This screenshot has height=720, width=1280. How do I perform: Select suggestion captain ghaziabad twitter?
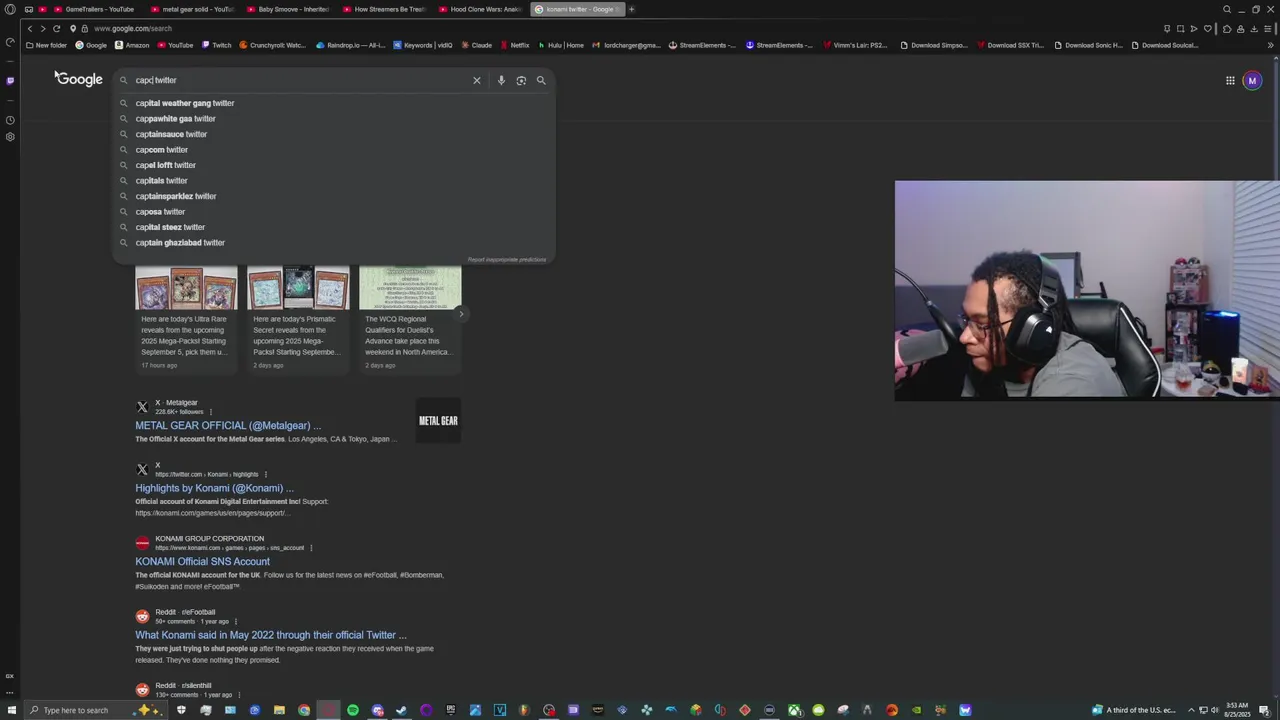pos(180,243)
